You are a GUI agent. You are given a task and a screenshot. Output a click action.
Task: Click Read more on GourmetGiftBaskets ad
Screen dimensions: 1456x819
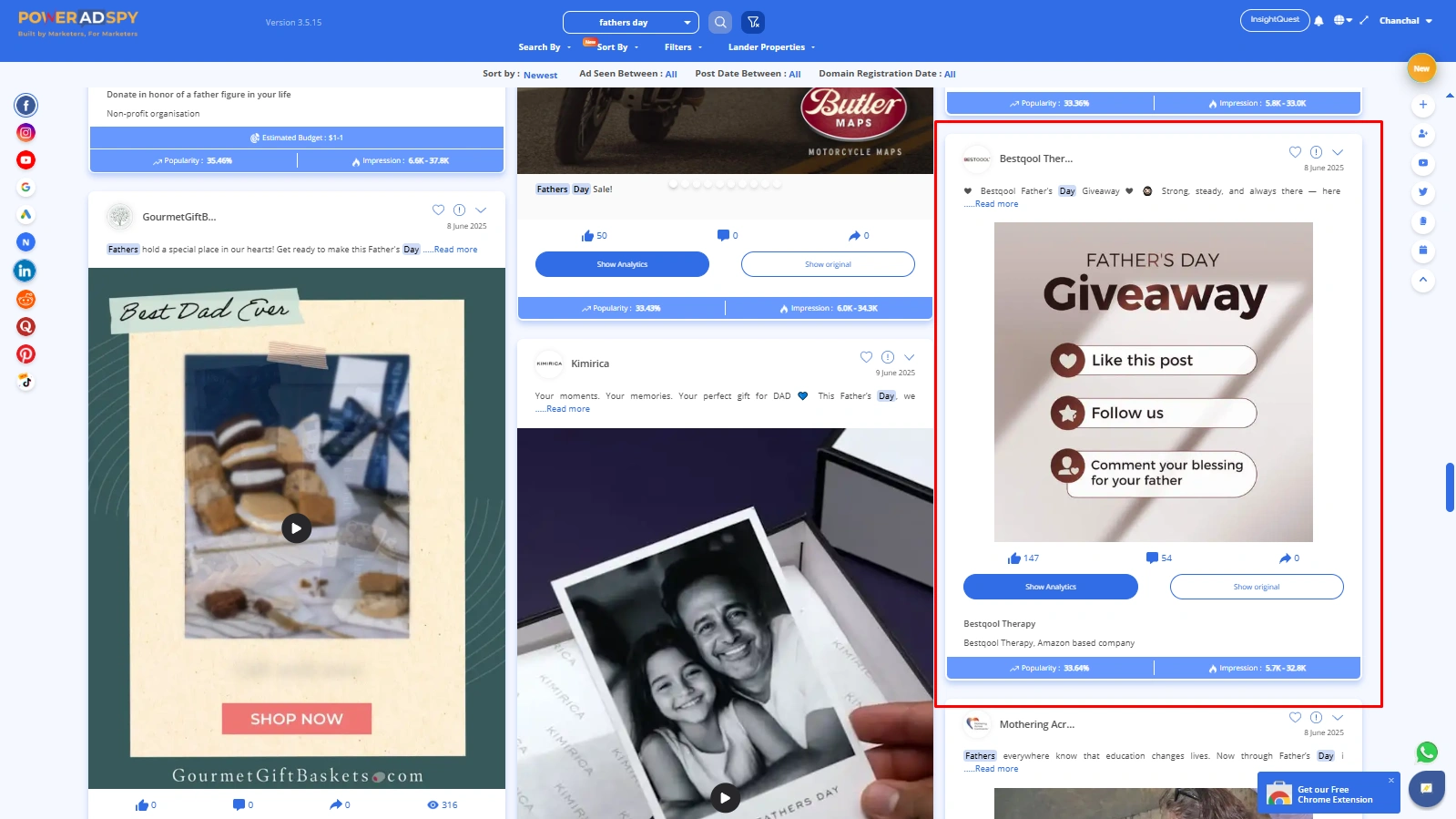tap(455, 250)
